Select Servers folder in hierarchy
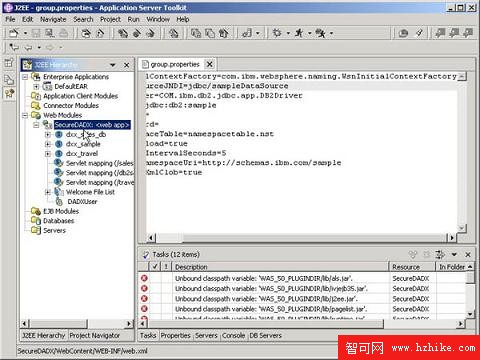 (x=54, y=231)
